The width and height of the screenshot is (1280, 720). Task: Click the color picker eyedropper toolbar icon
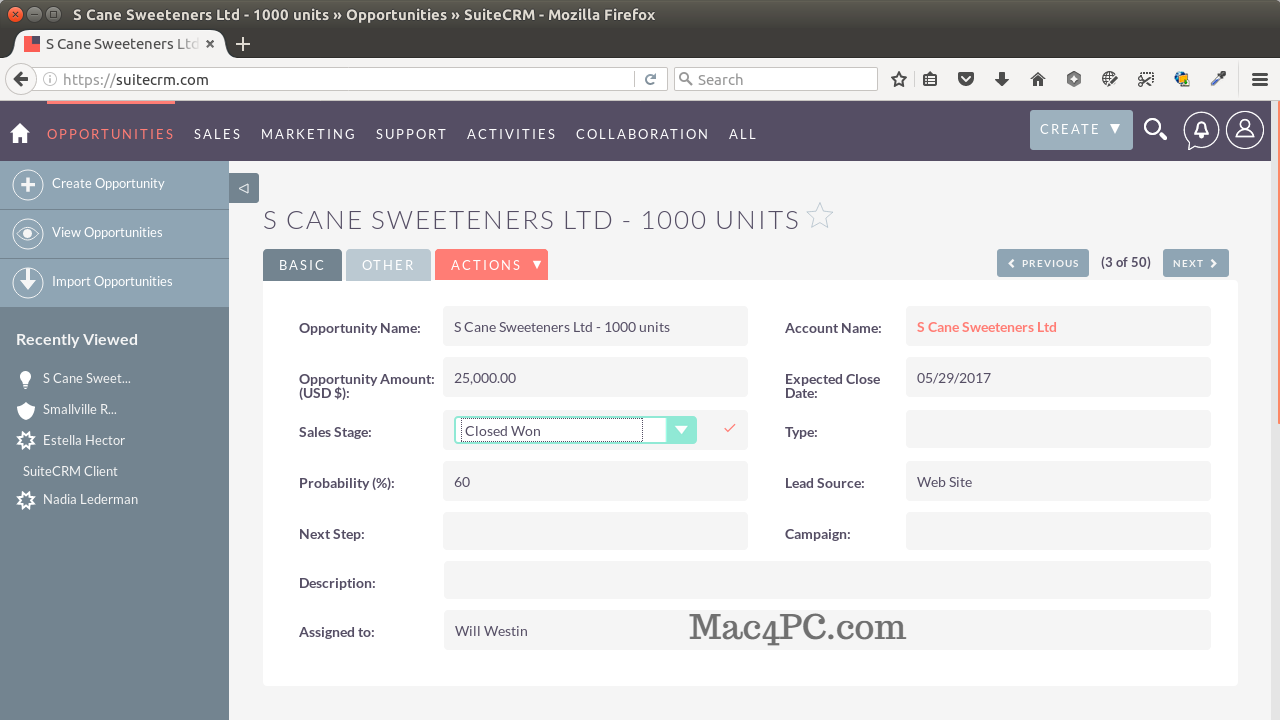tap(1218, 79)
